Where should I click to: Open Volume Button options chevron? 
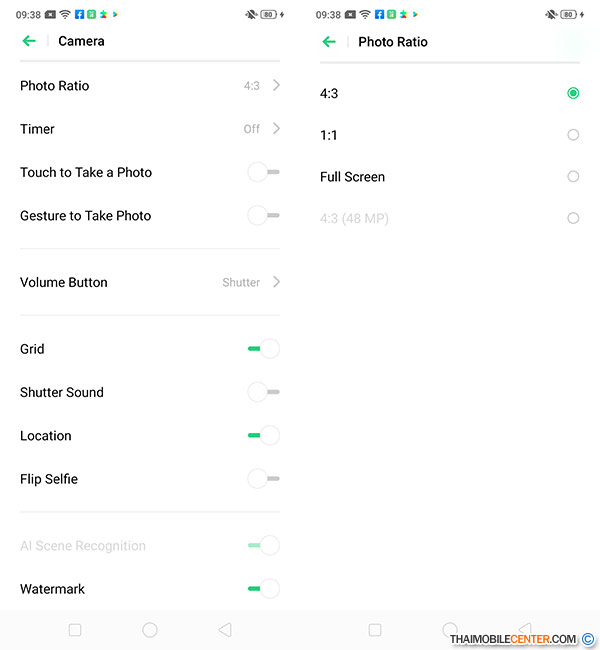point(276,282)
